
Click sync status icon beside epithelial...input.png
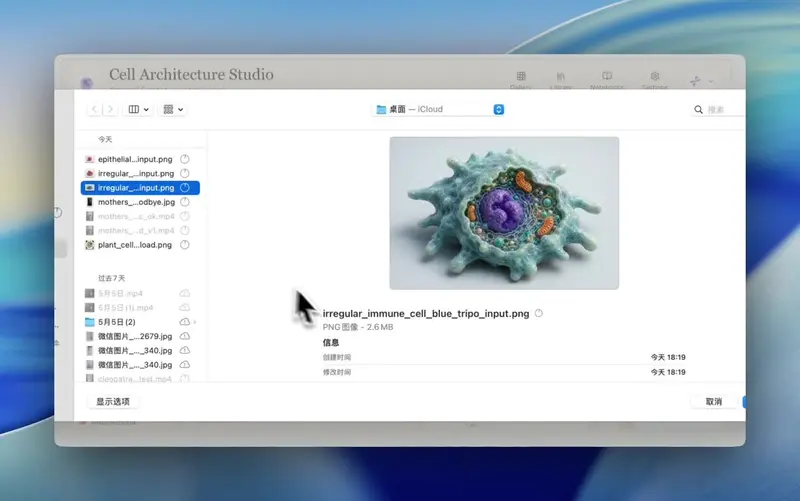point(185,159)
